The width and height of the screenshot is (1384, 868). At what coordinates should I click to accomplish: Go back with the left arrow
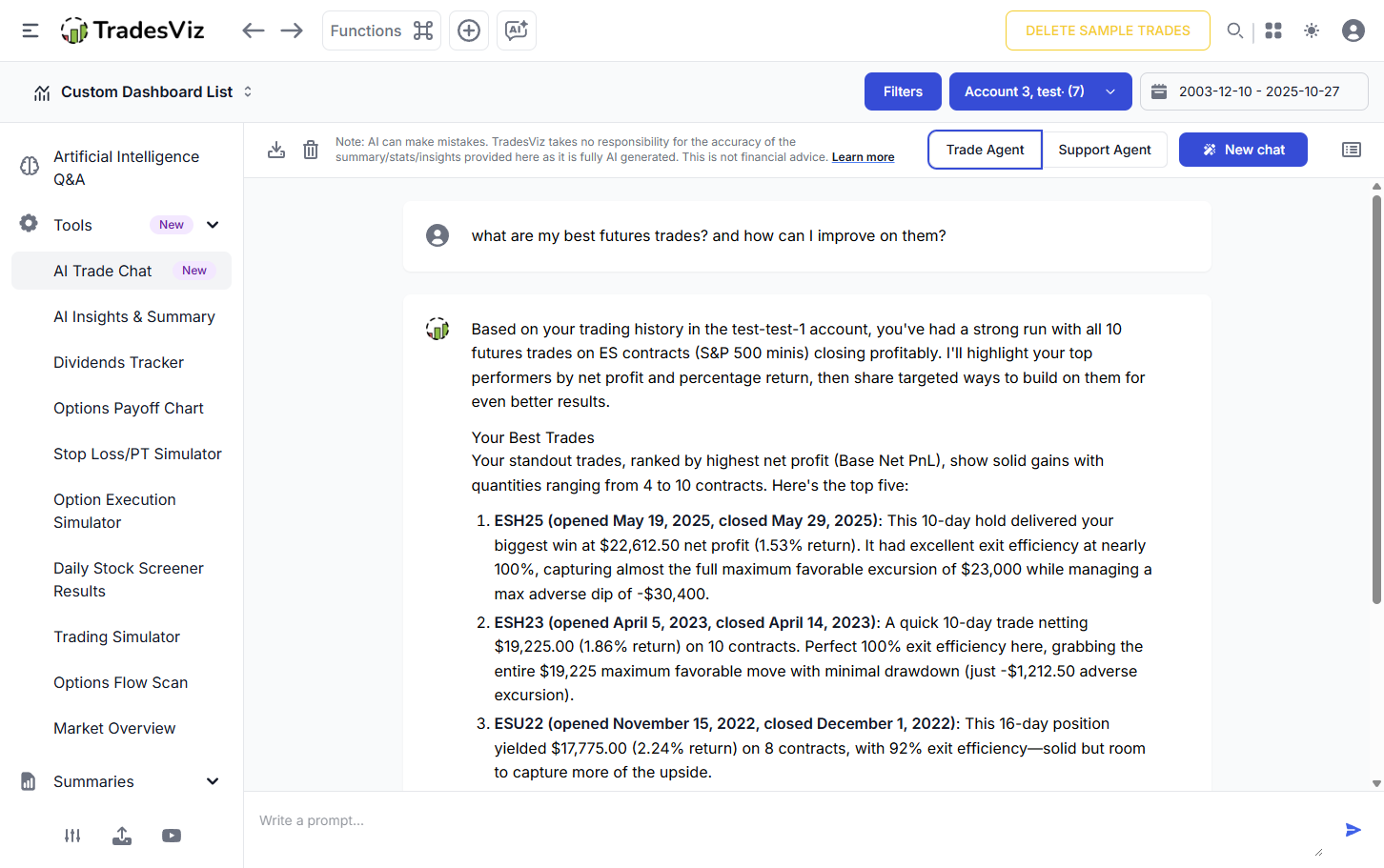pos(253,30)
